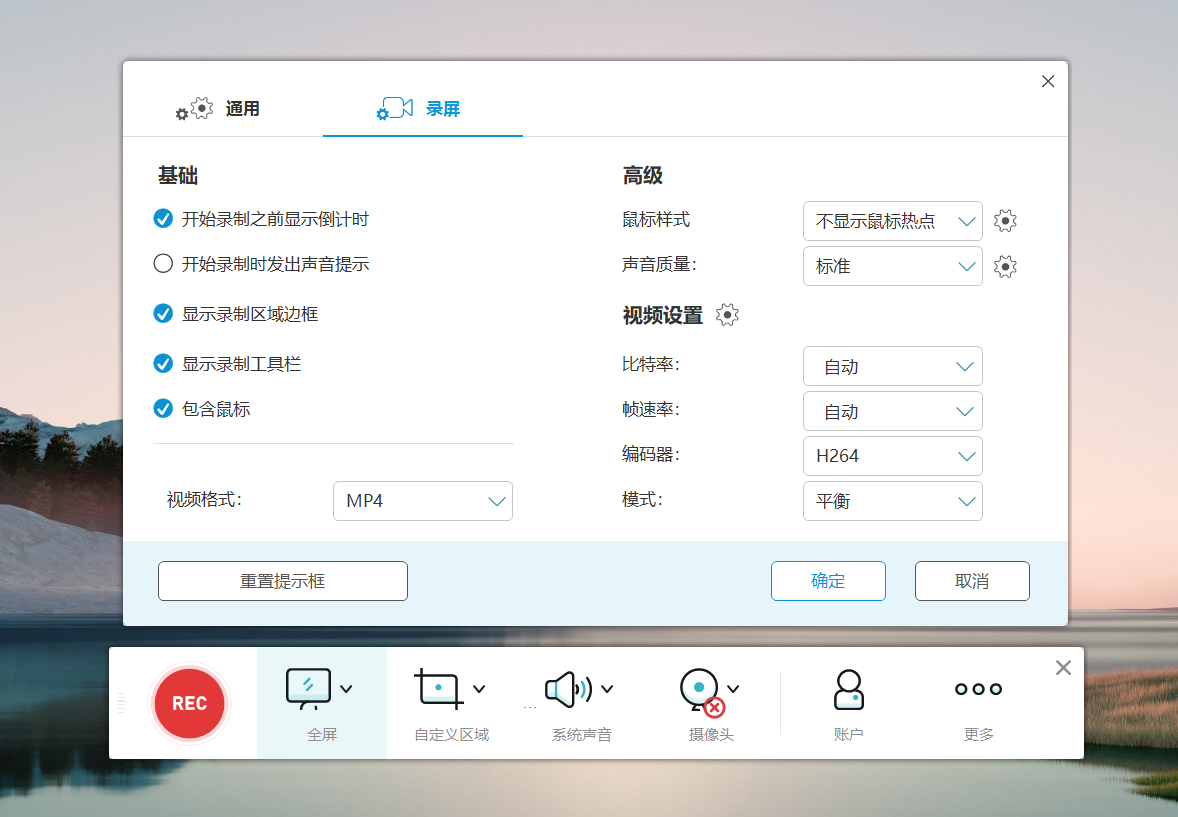
Task: Click the gear icon beside 声音质量
Action: click(1005, 266)
